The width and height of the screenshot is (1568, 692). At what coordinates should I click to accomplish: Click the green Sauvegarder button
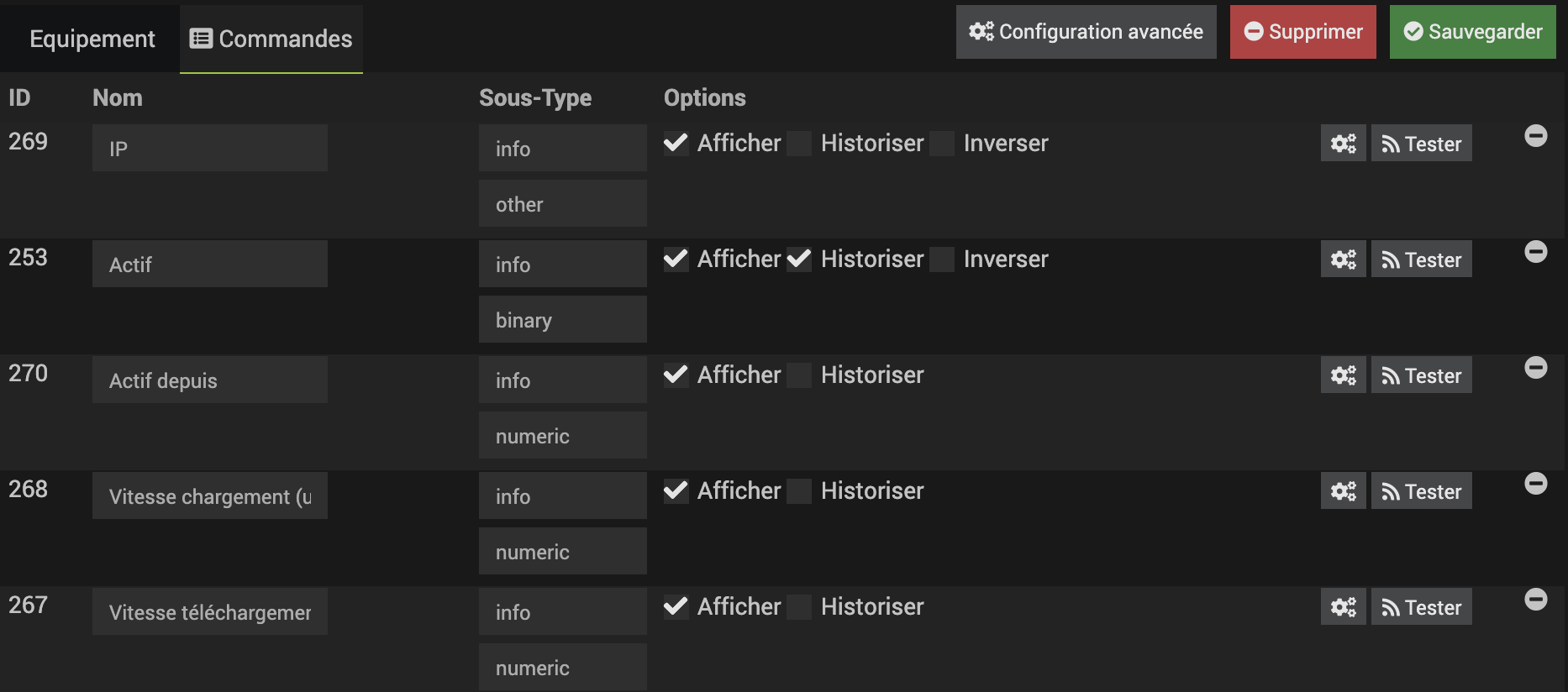[1472, 32]
